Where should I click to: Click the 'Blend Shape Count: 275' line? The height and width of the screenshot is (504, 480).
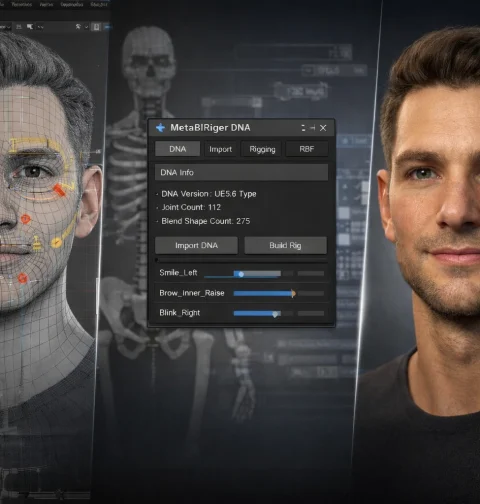click(x=205, y=221)
